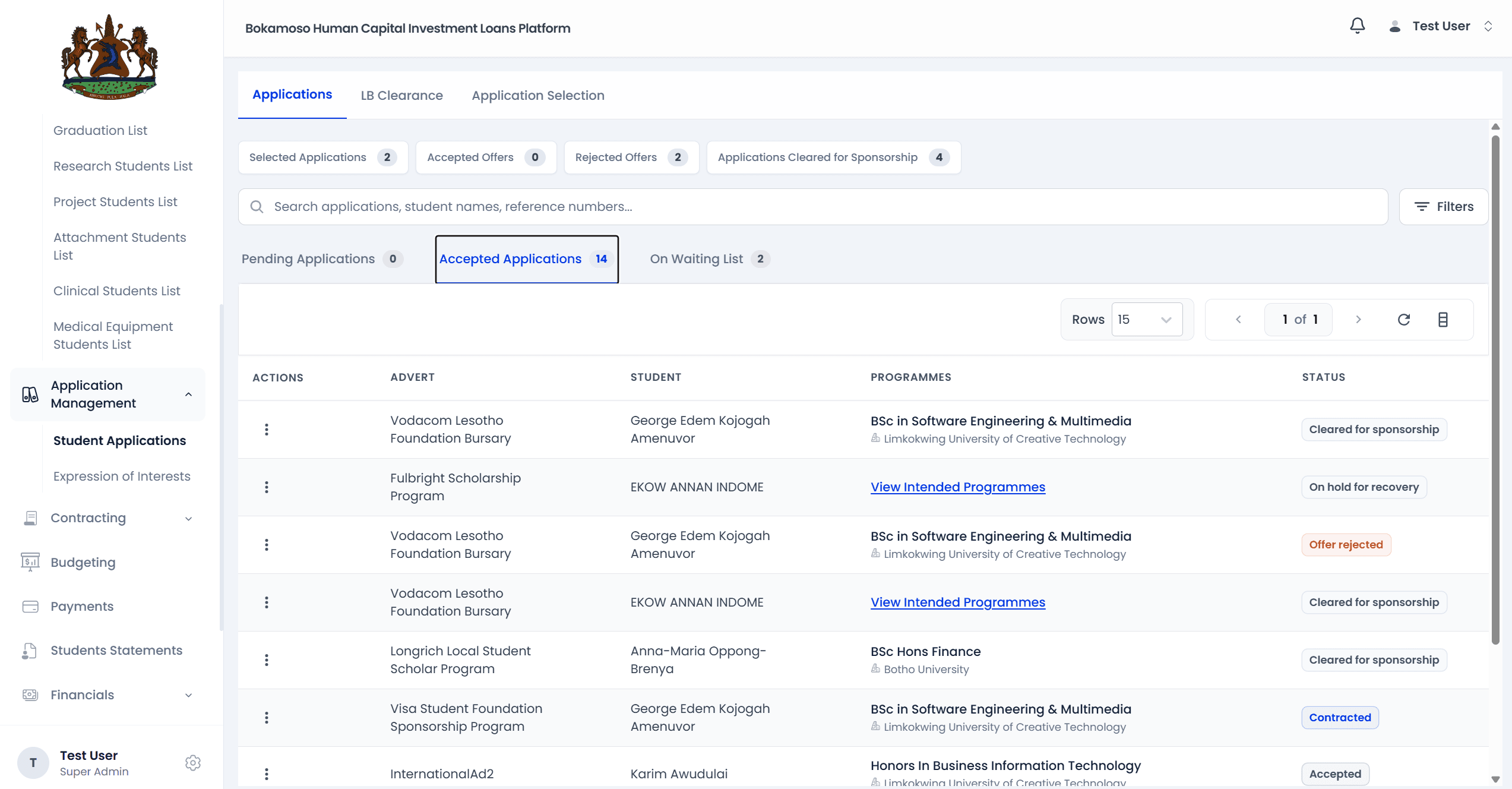Expand the Financials menu chevron
Viewport: 1512px width, 789px height.
[x=188, y=695]
